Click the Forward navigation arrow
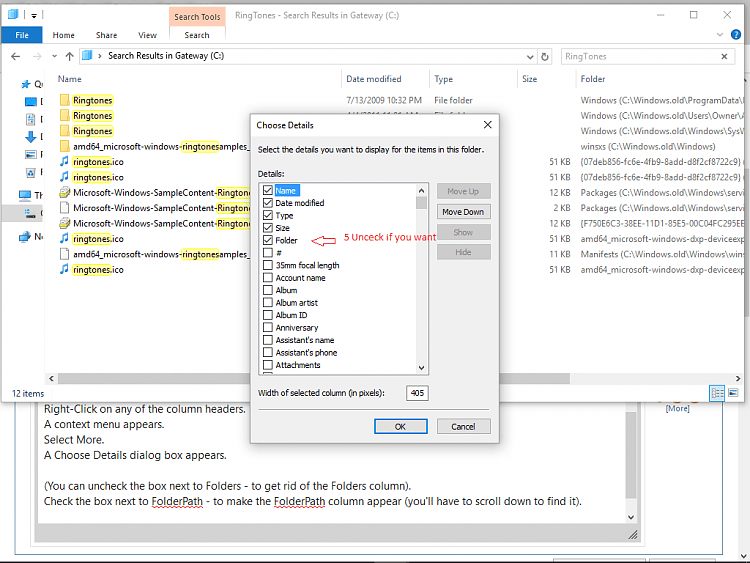The width and height of the screenshot is (750, 563). coord(37,56)
